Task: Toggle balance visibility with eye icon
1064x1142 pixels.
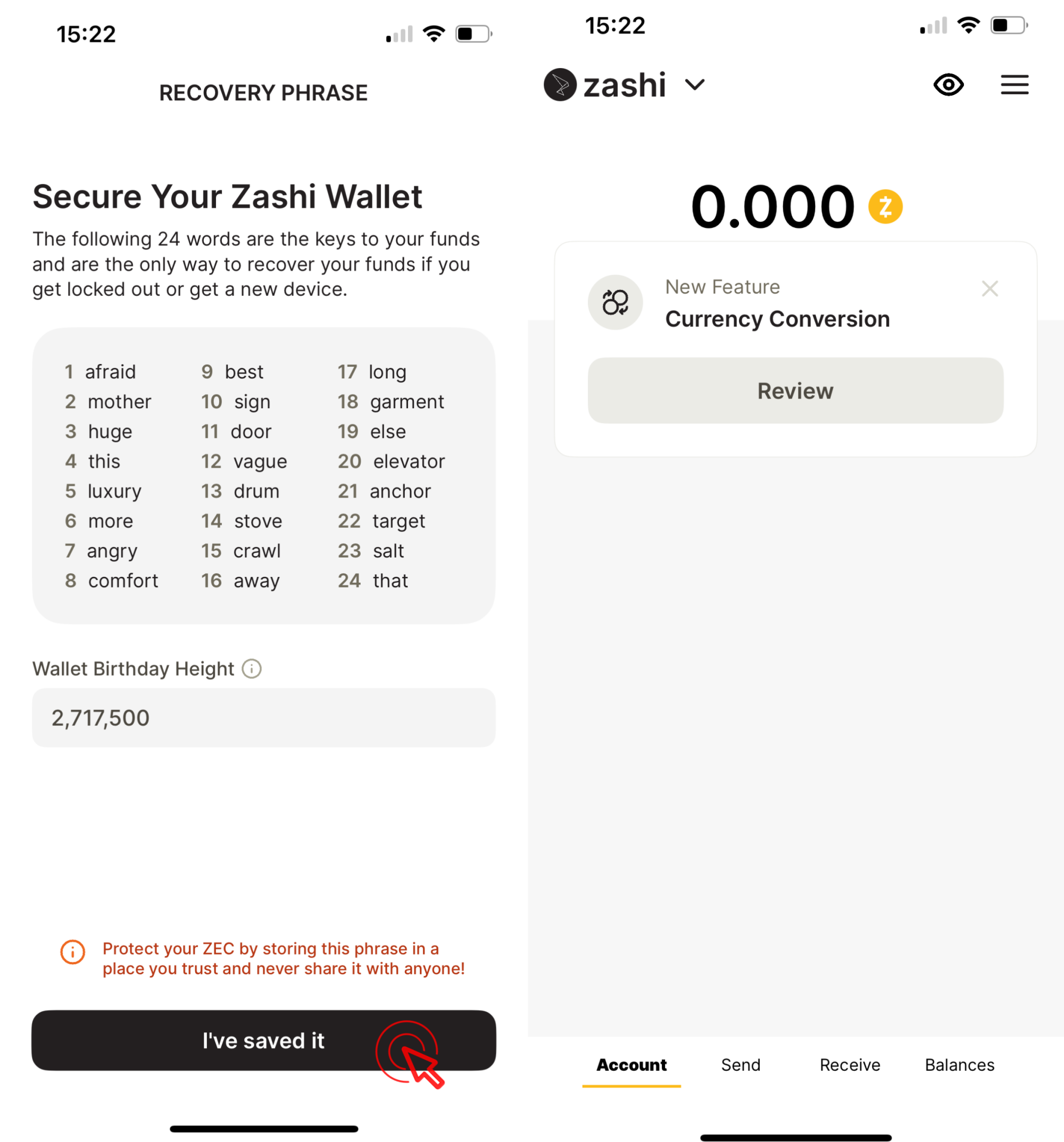Action: coord(948,85)
